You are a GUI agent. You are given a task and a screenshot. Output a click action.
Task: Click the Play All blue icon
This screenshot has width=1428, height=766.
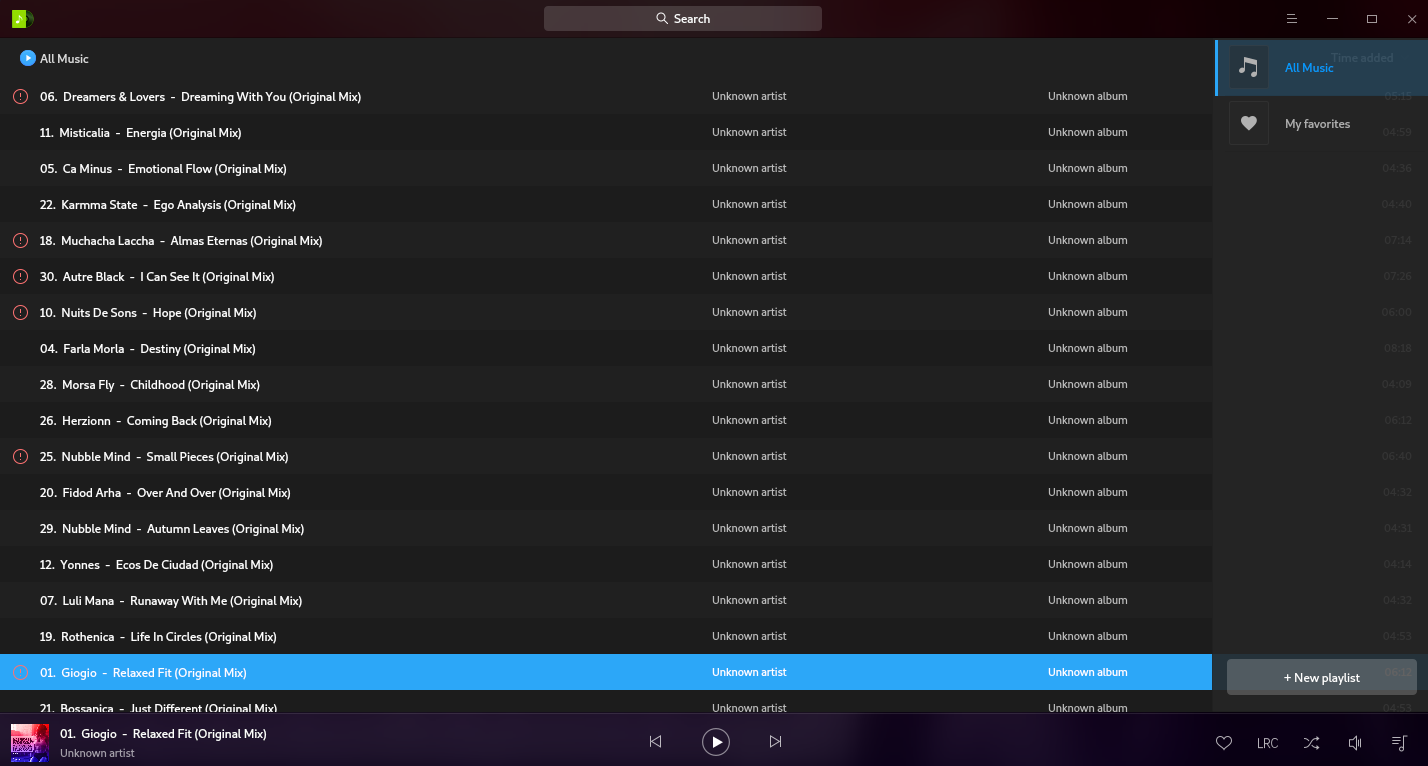(28, 58)
